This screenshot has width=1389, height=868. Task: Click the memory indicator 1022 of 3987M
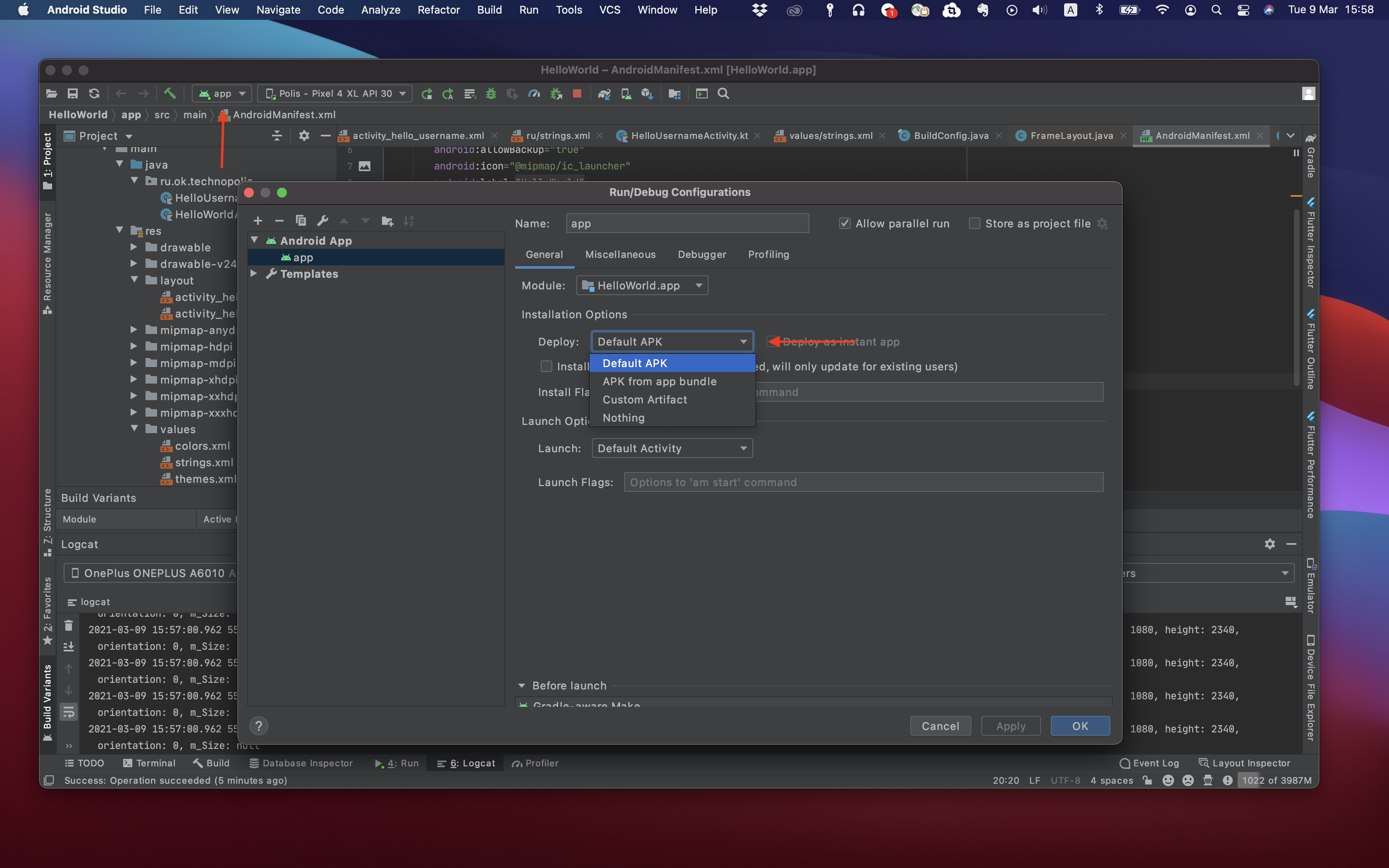[1277, 780]
